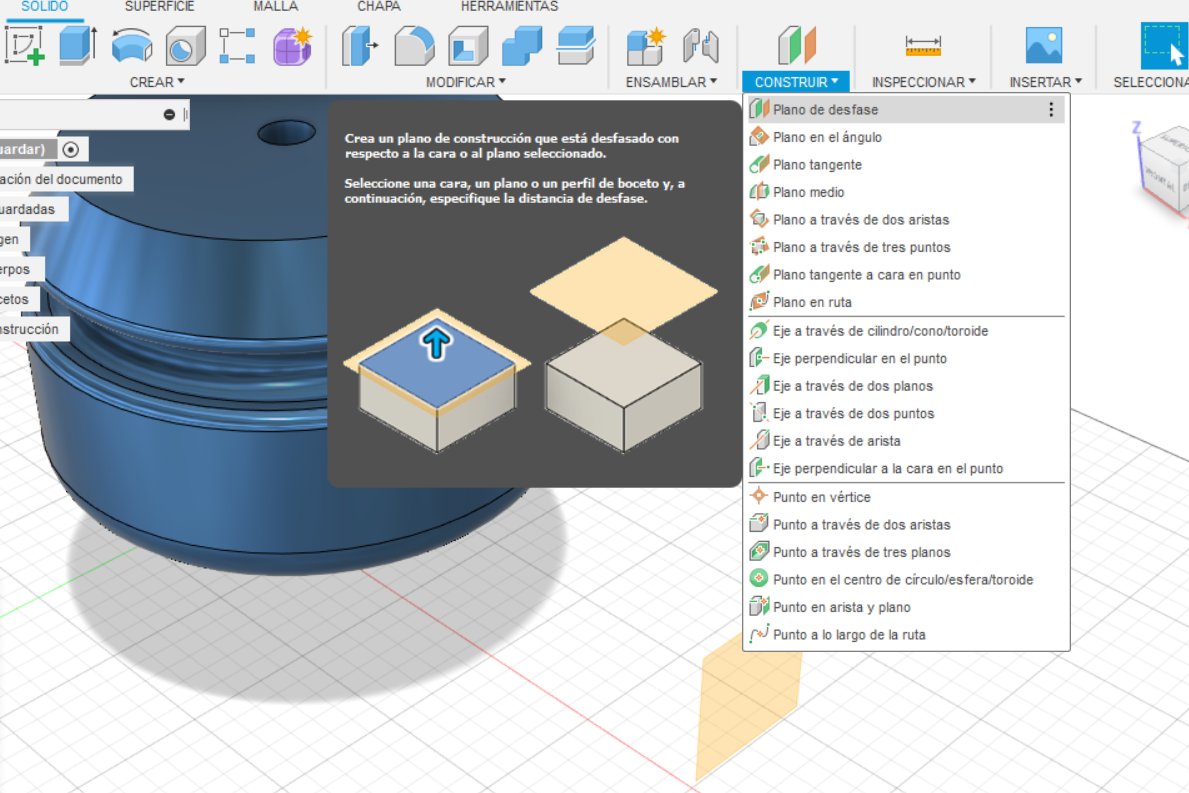Choose Plano a través de tres puntos
1189x793 pixels.
click(x=906, y=247)
